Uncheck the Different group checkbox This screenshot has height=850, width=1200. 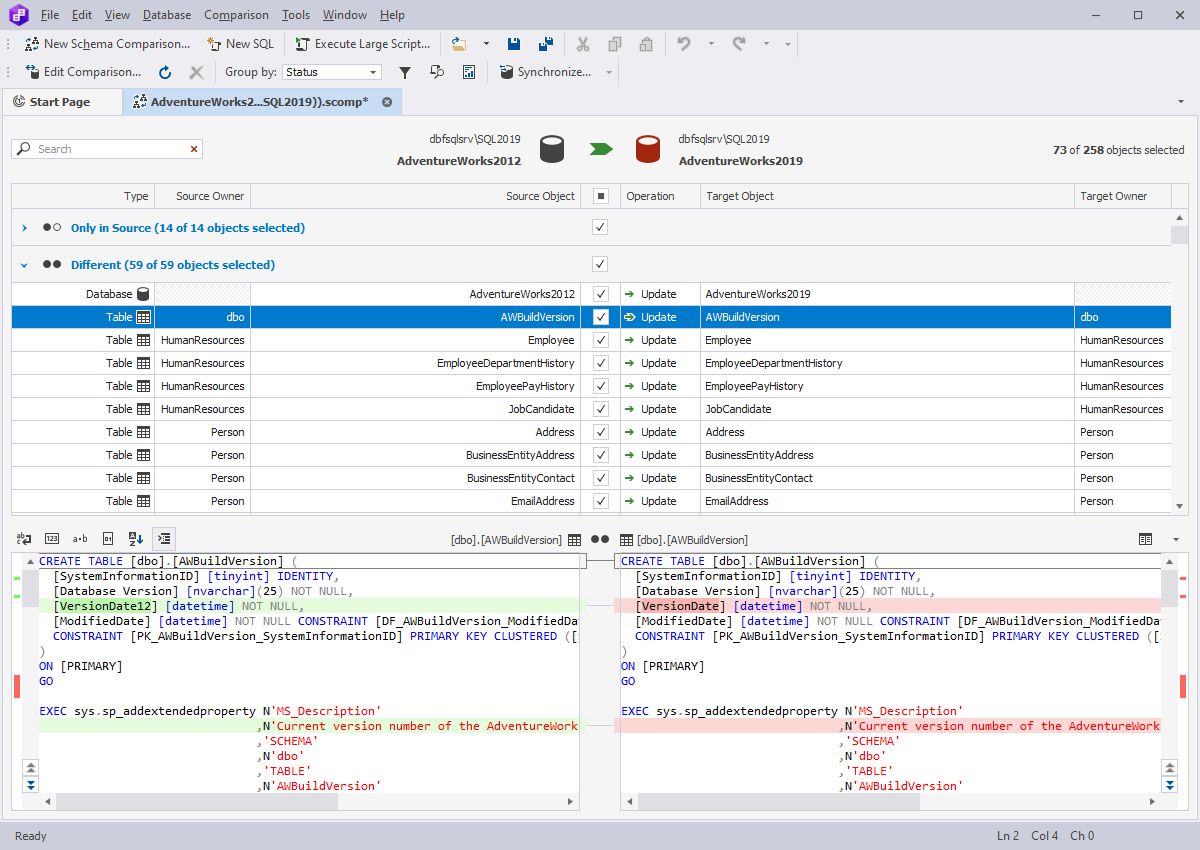[x=600, y=264]
